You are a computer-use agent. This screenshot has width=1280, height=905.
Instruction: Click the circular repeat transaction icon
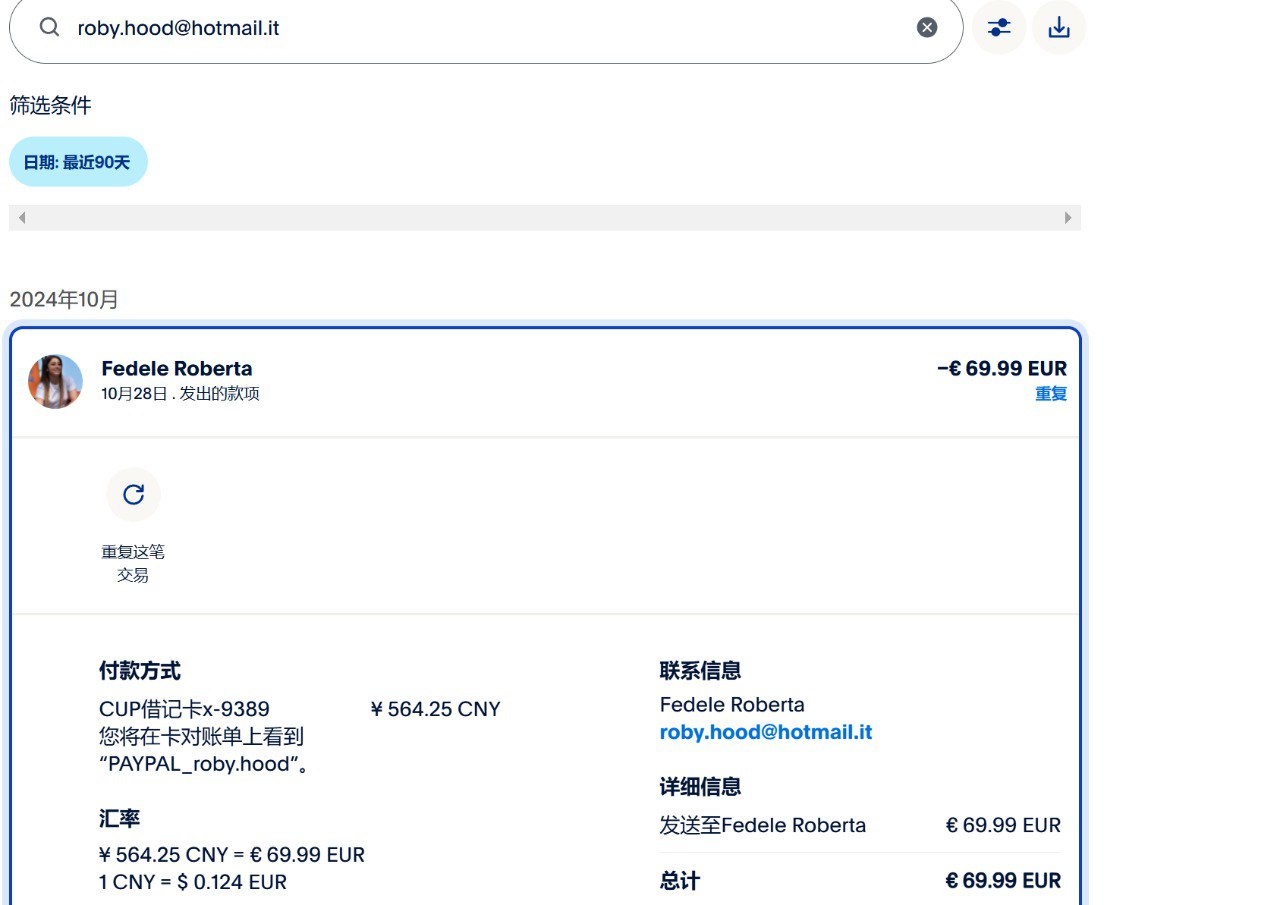click(x=133, y=494)
